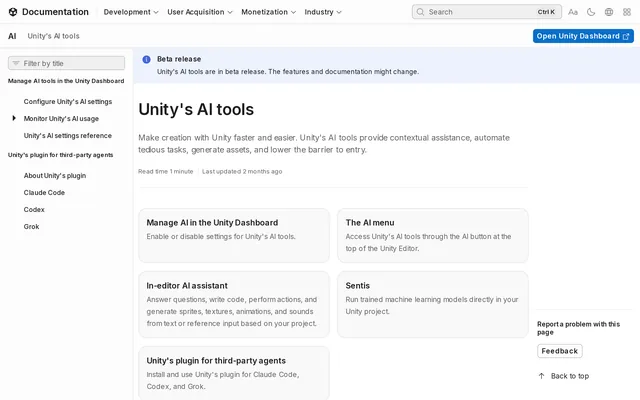Open Unity Dashboard button
The width and height of the screenshot is (640, 400).
click(583, 36)
